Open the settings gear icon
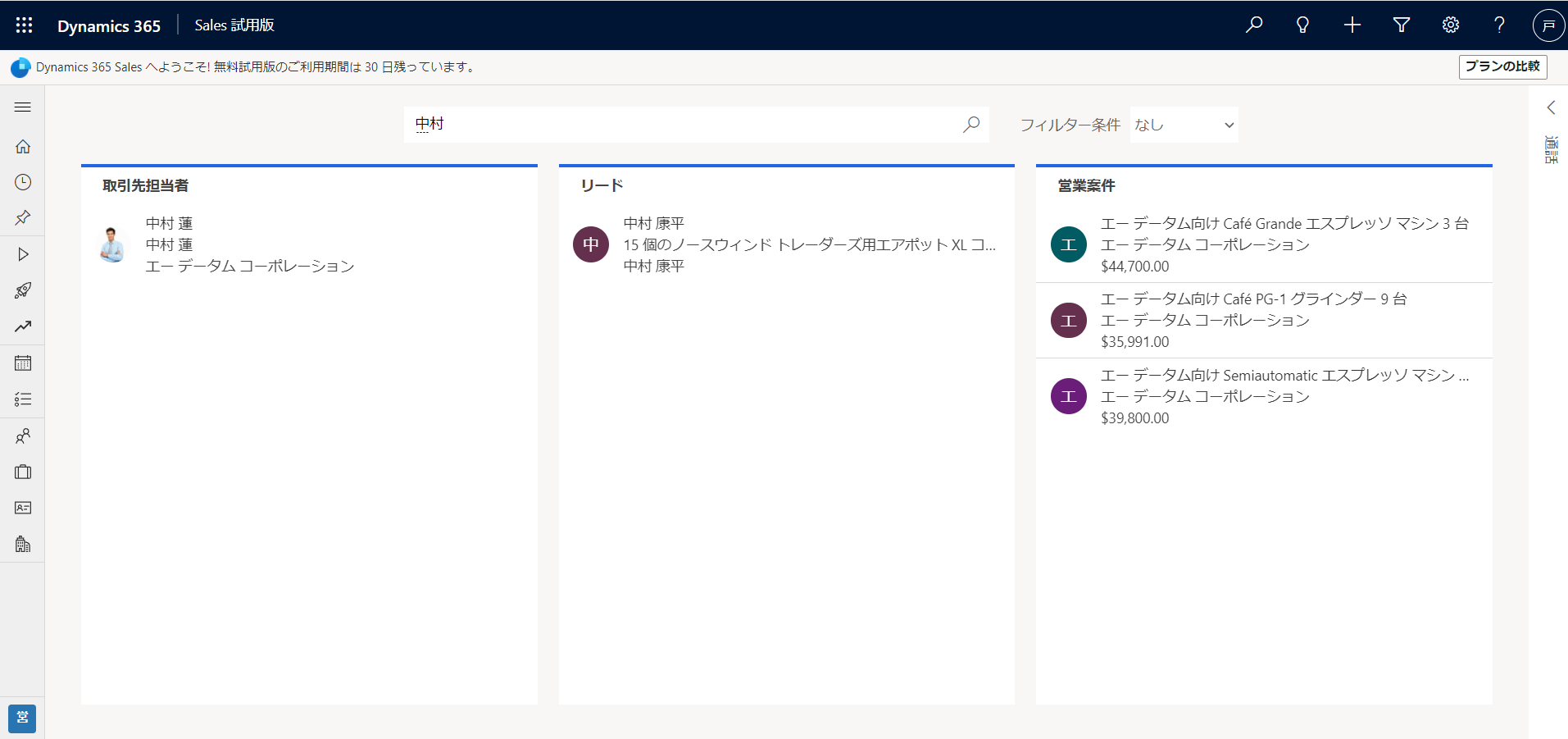The width and height of the screenshot is (1568, 739). pyautogui.click(x=1451, y=25)
